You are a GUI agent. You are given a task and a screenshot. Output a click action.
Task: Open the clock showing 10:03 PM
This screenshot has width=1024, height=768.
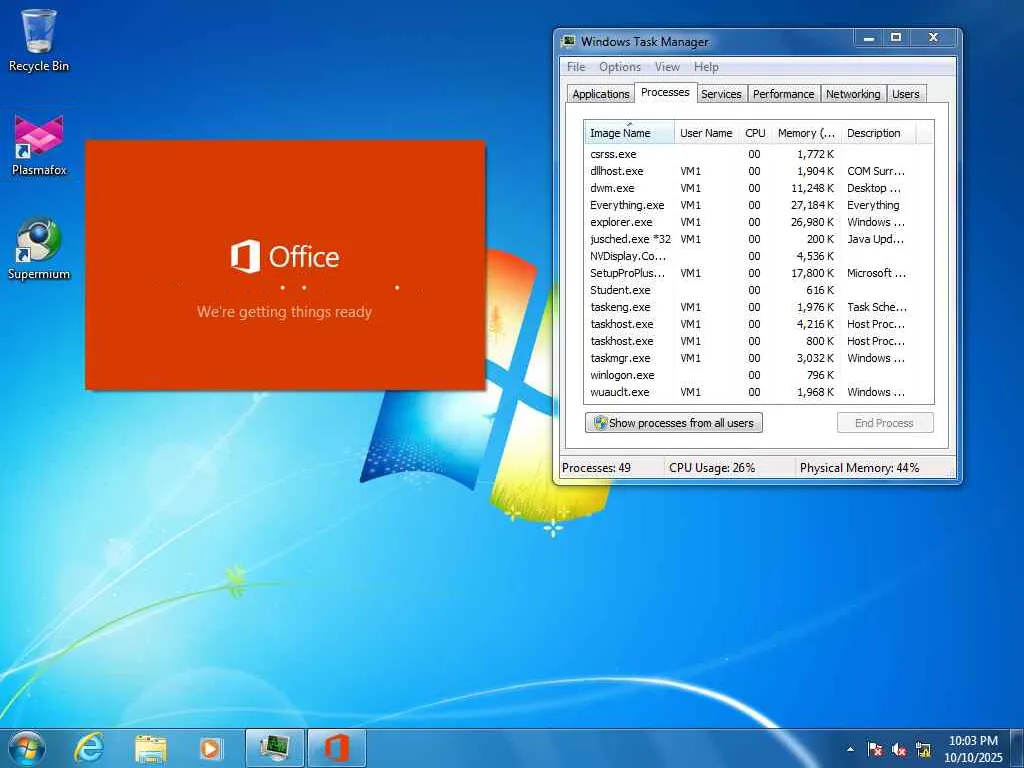(973, 749)
